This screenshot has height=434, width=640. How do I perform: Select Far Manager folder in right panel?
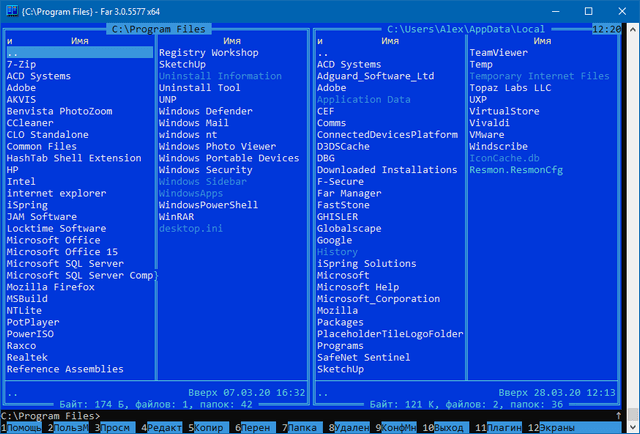(x=347, y=193)
